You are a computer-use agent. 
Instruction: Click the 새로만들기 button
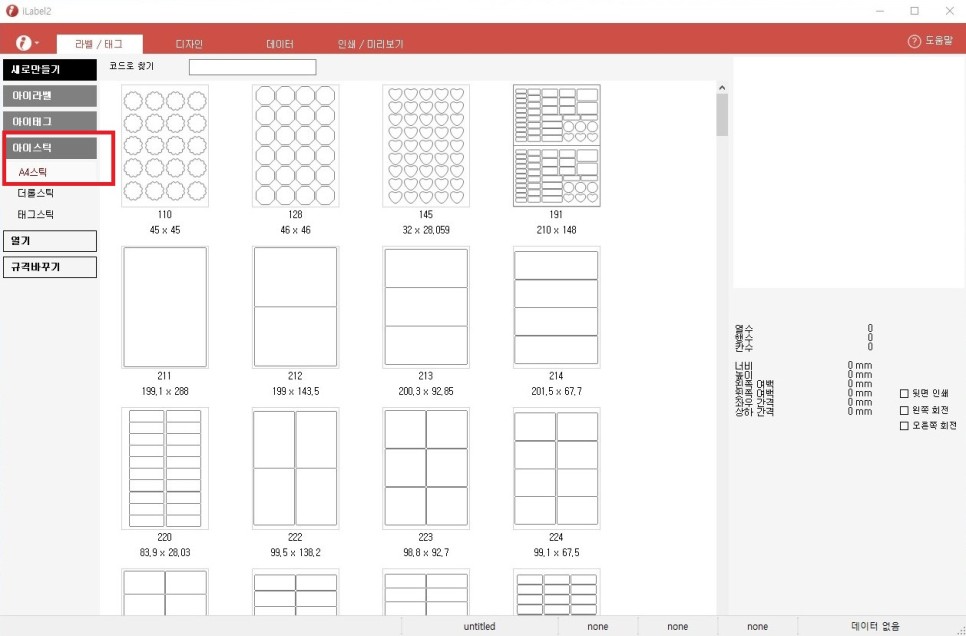coord(50,70)
